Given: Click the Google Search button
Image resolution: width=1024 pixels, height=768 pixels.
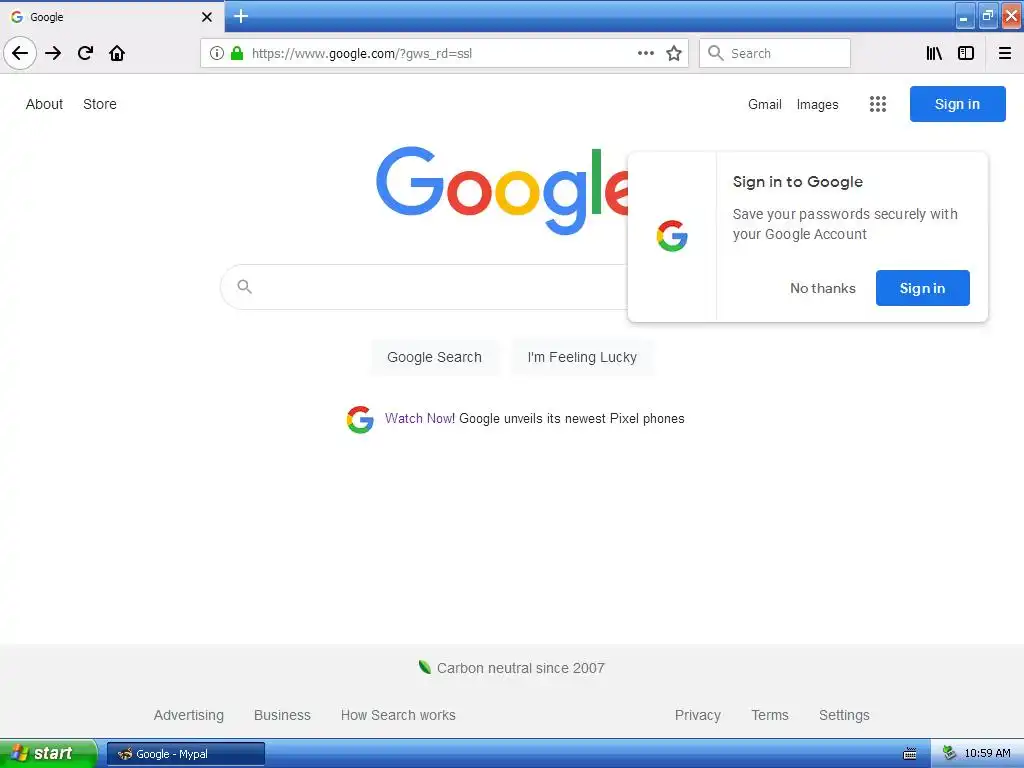Looking at the screenshot, I should coord(434,357).
